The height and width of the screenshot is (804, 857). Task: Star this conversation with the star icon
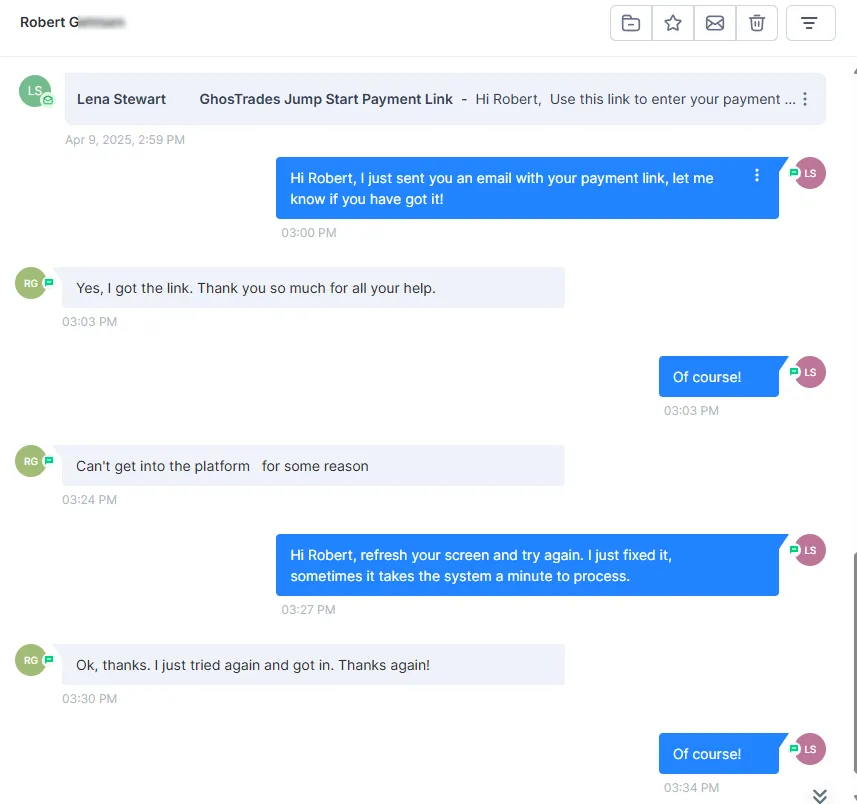pos(673,23)
